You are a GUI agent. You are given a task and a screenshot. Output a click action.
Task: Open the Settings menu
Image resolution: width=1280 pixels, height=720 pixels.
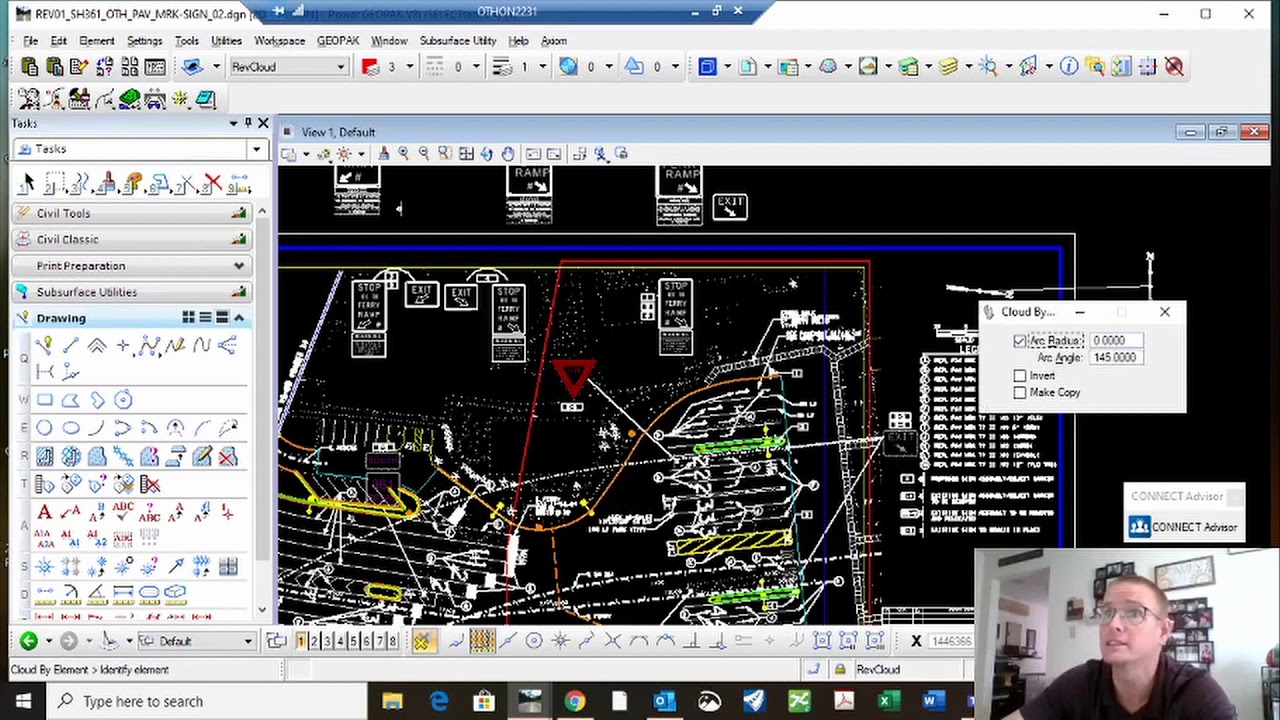(144, 41)
